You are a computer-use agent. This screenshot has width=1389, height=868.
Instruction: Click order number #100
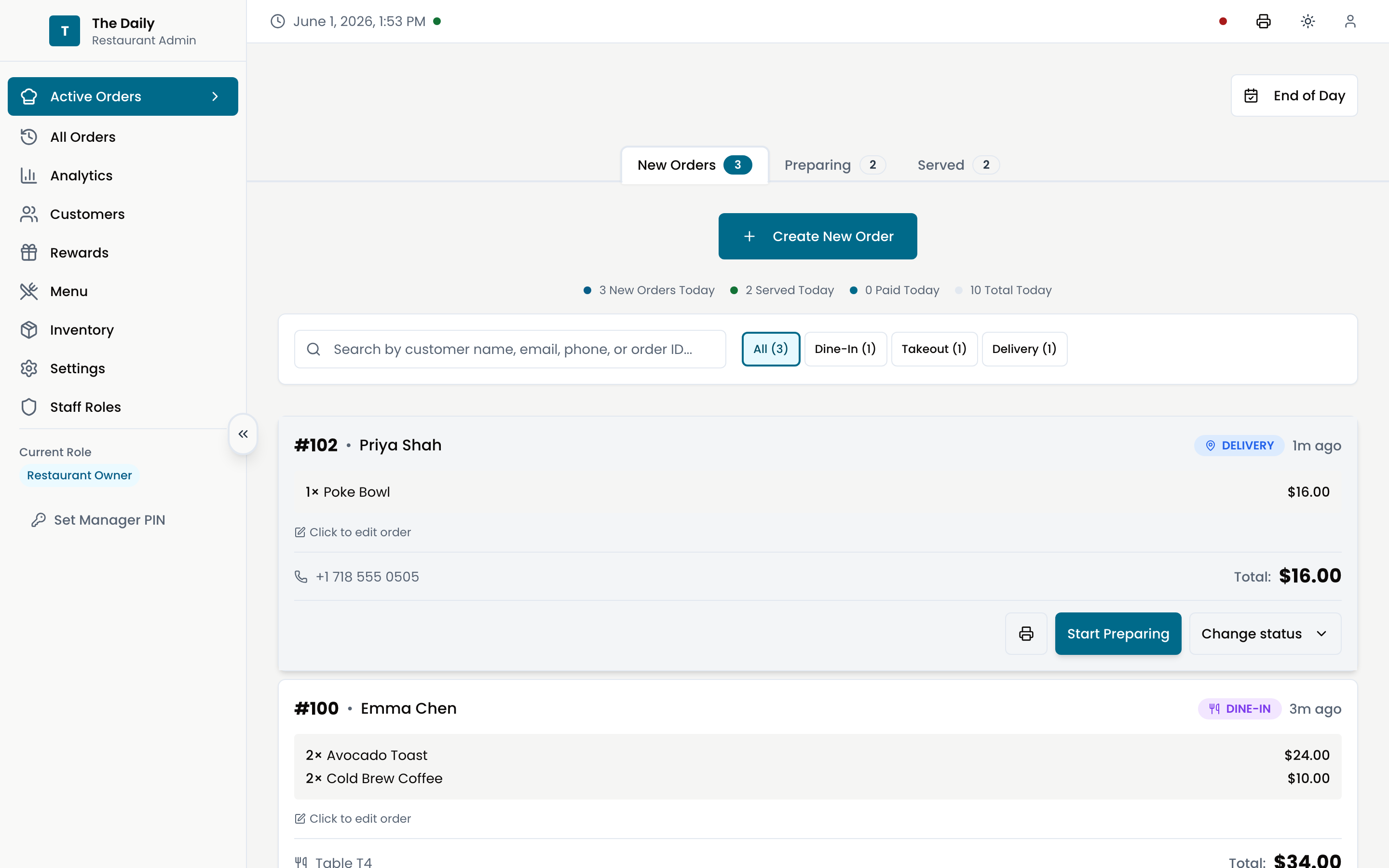316,708
